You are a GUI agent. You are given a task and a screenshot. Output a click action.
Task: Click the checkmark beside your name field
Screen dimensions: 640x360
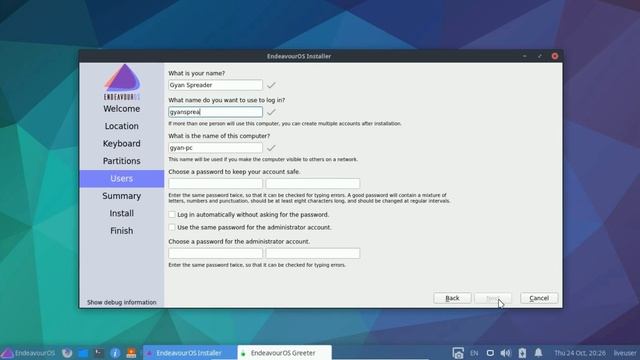[x=271, y=85]
